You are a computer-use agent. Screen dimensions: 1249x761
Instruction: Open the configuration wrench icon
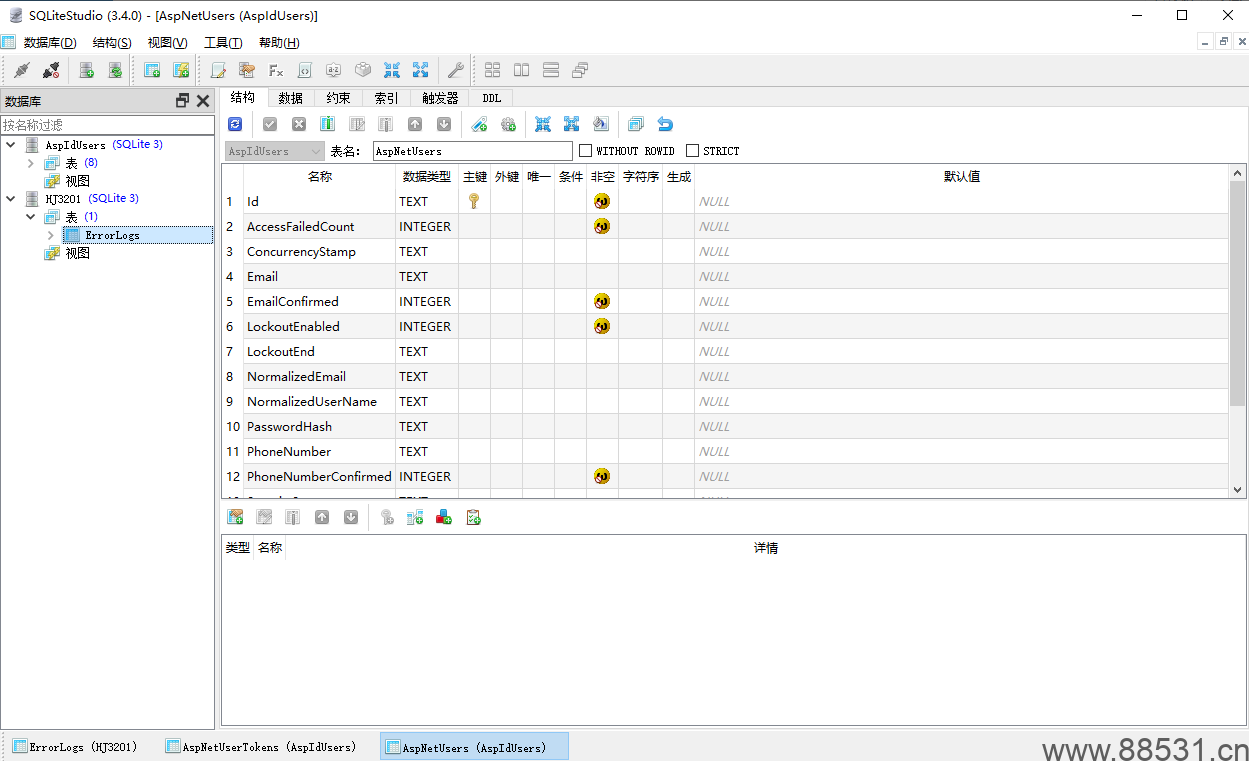coord(455,70)
